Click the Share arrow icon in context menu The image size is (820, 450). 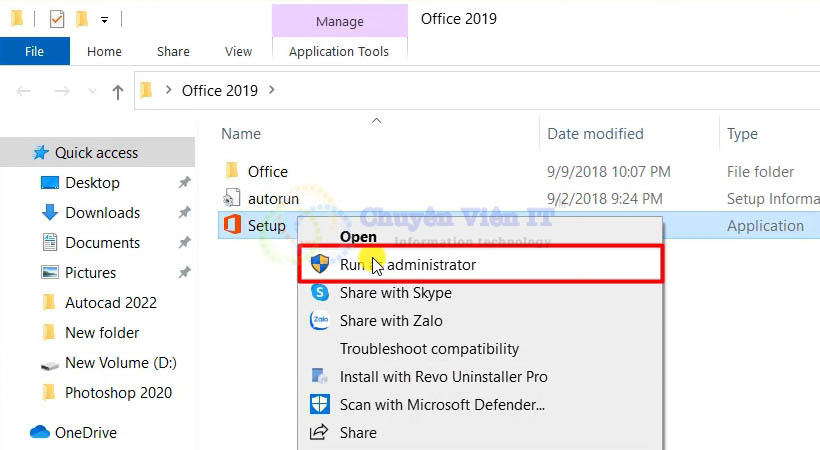click(320, 433)
